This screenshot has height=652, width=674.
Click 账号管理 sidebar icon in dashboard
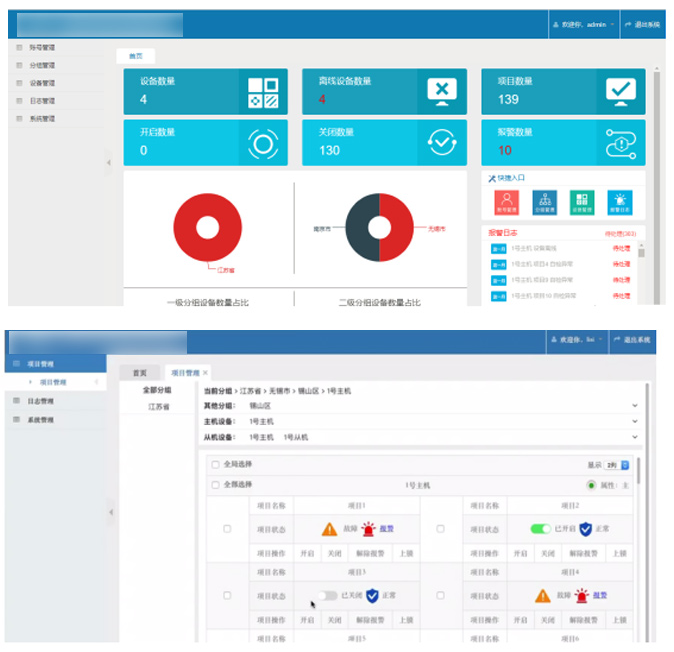(x=19, y=47)
